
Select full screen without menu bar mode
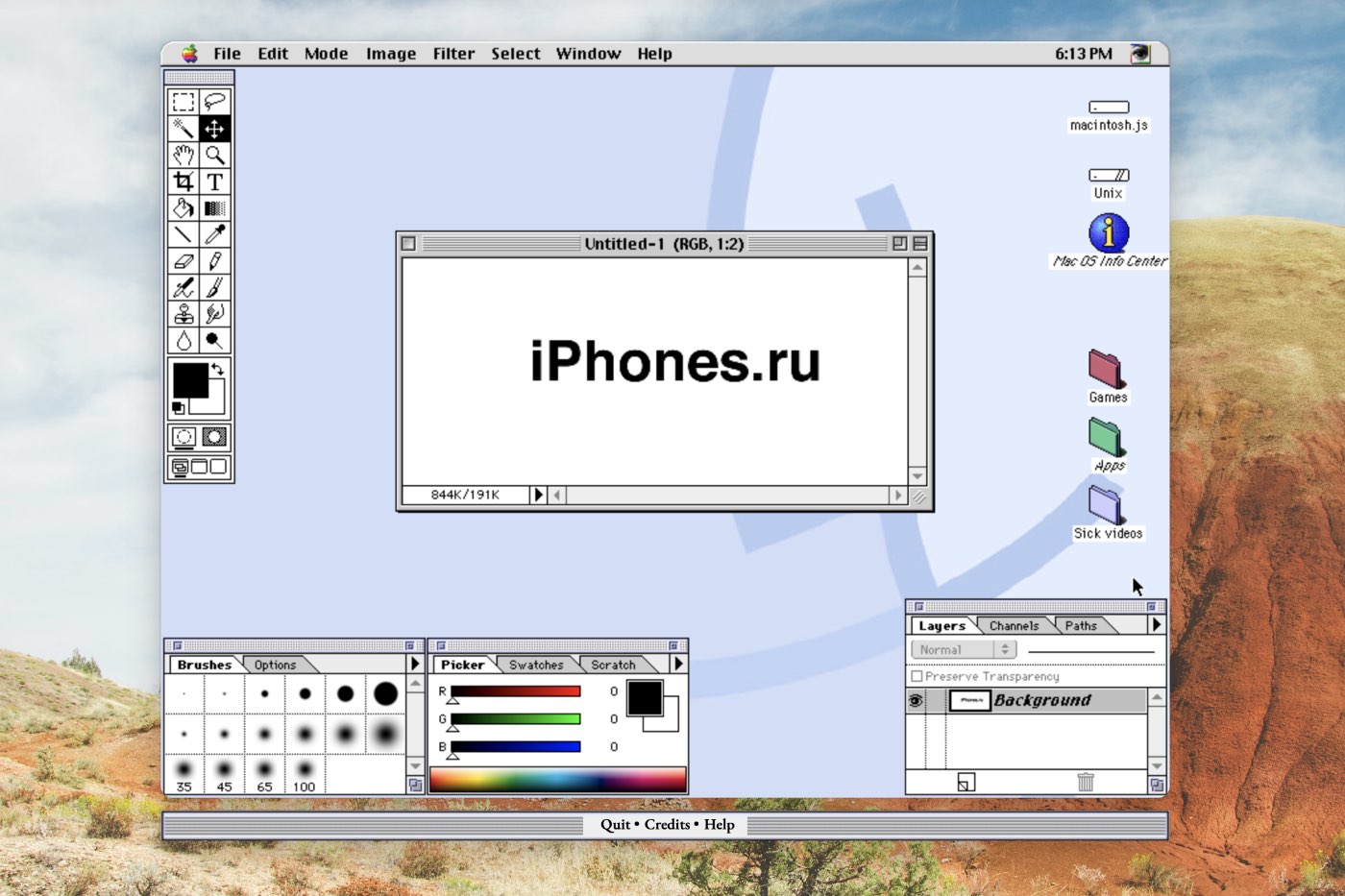219,467
